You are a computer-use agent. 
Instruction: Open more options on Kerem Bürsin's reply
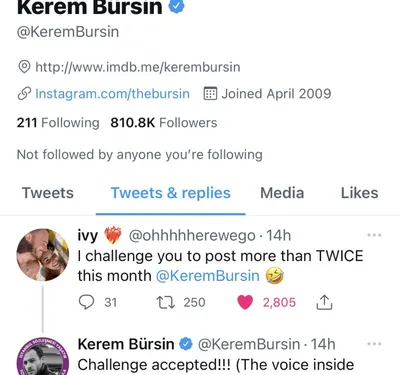[x=374, y=344]
